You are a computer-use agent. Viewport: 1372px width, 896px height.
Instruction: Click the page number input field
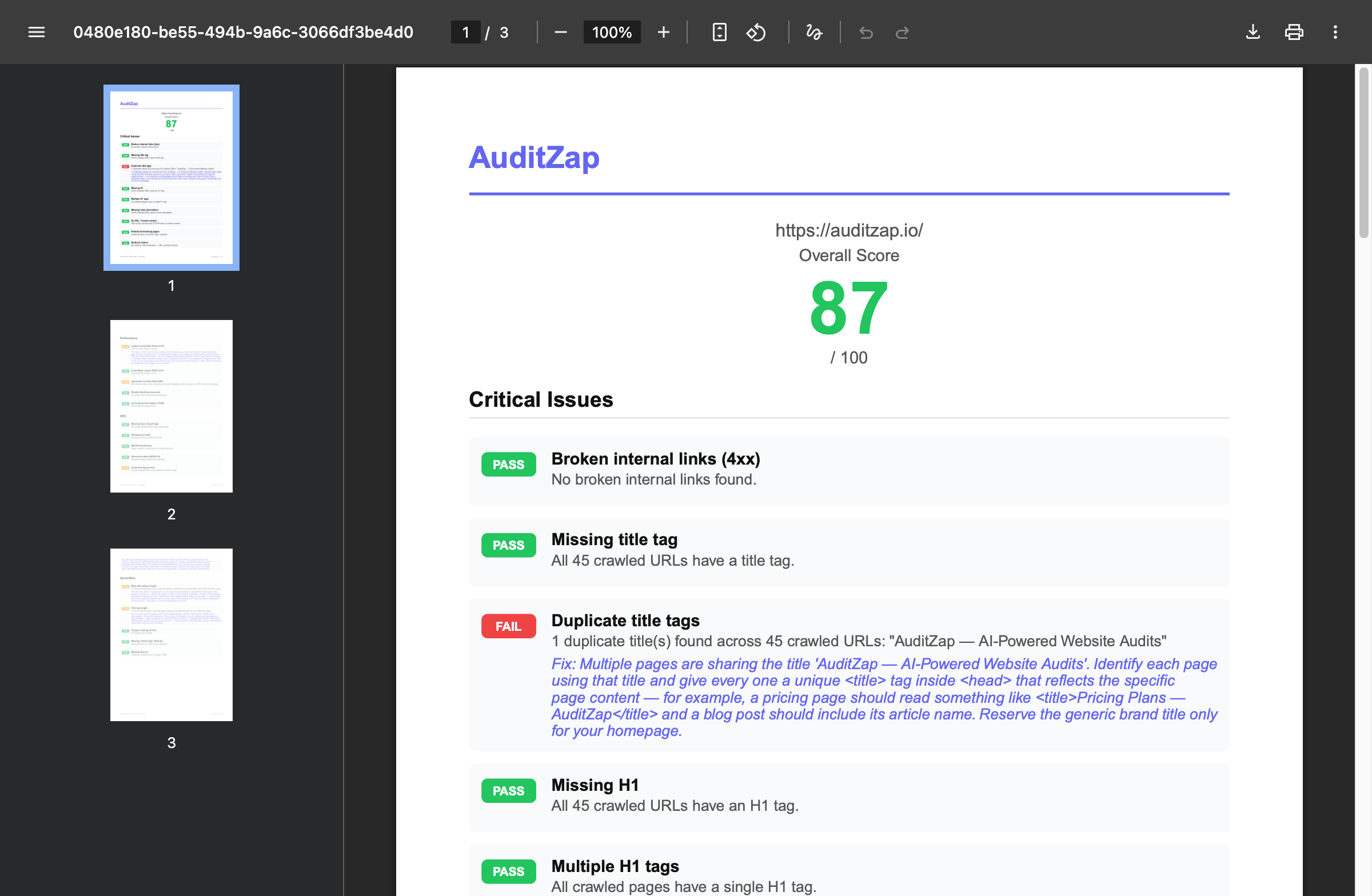(465, 32)
